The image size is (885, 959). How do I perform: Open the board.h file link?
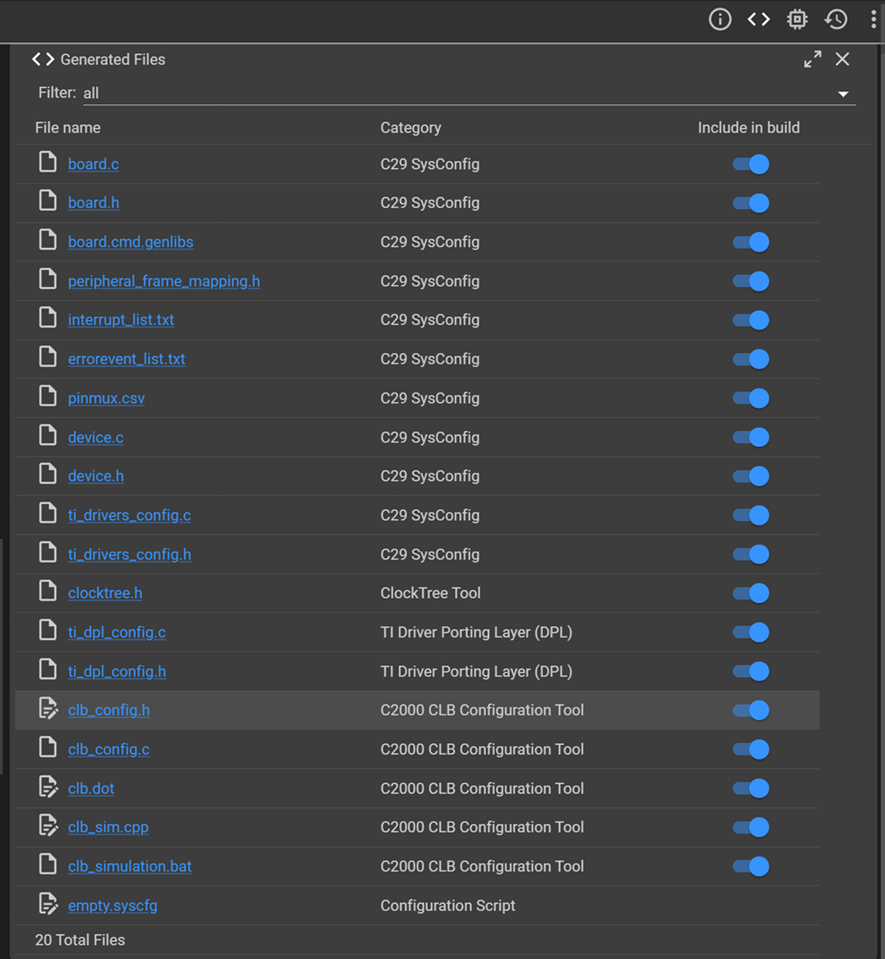click(94, 203)
